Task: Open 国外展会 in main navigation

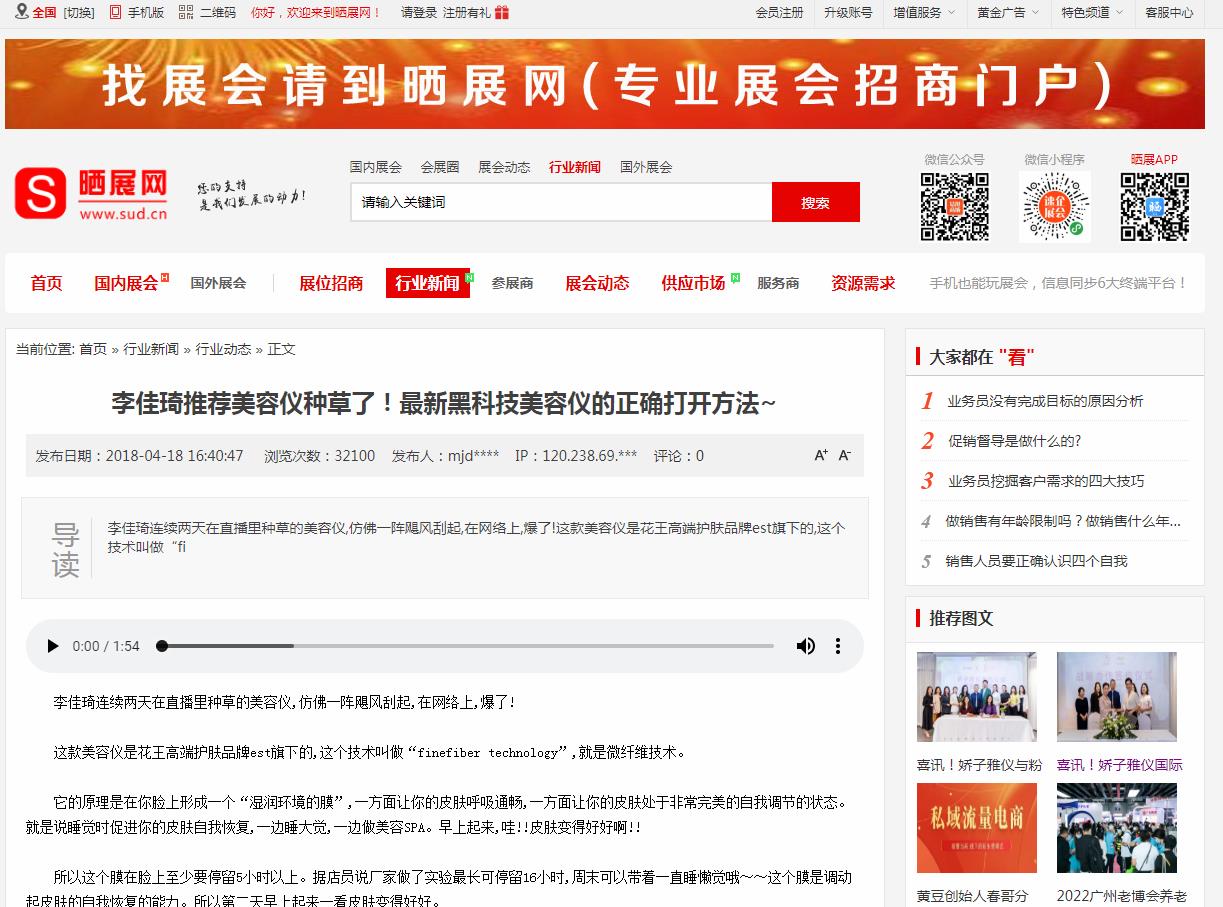Action: pos(218,283)
